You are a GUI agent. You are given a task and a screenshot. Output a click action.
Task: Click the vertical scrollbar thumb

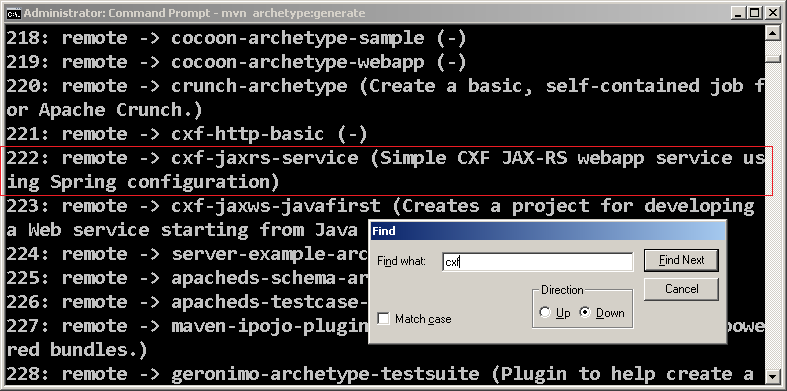pyautogui.click(x=772, y=58)
